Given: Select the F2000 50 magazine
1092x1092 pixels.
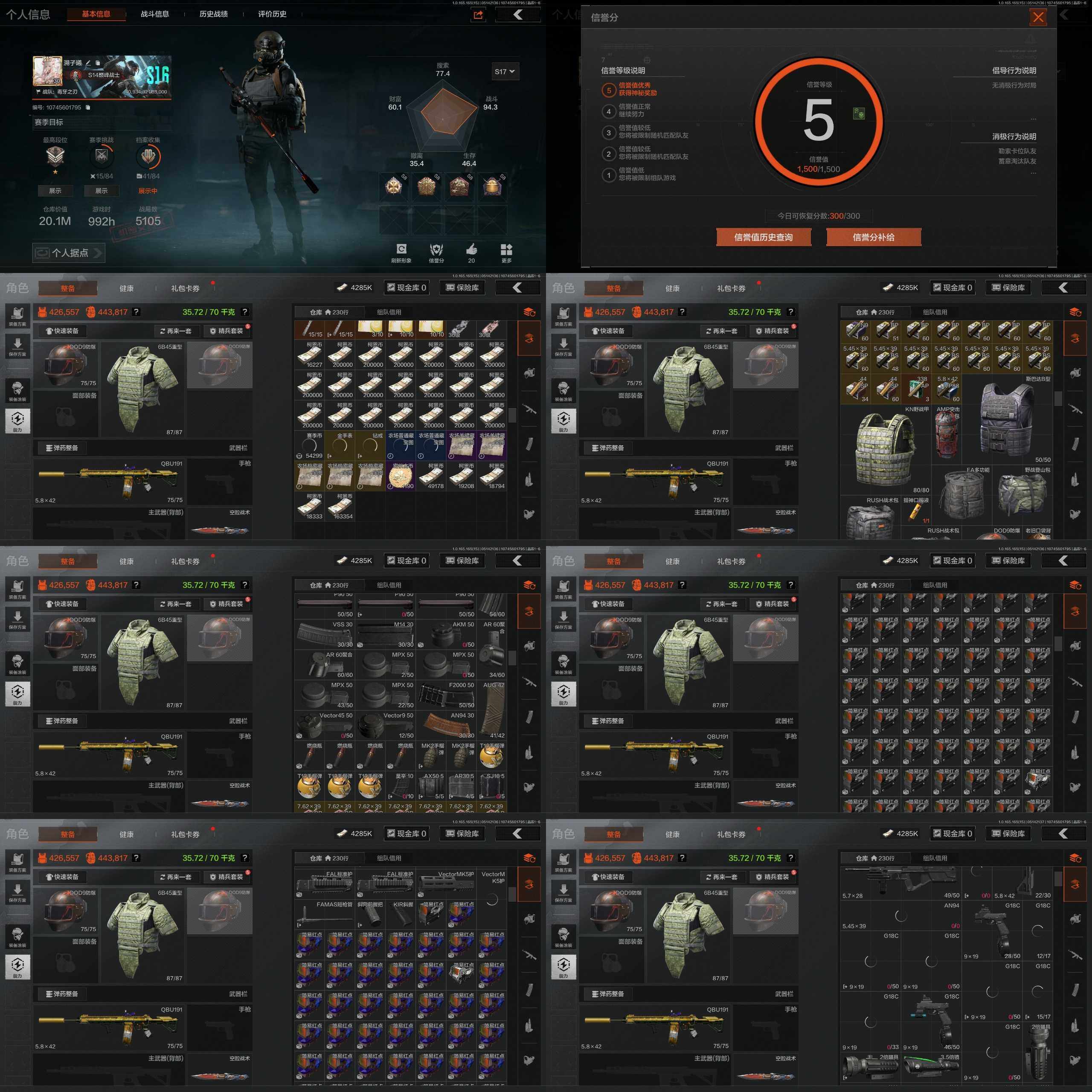Looking at the screenshot, I should 447,694.
